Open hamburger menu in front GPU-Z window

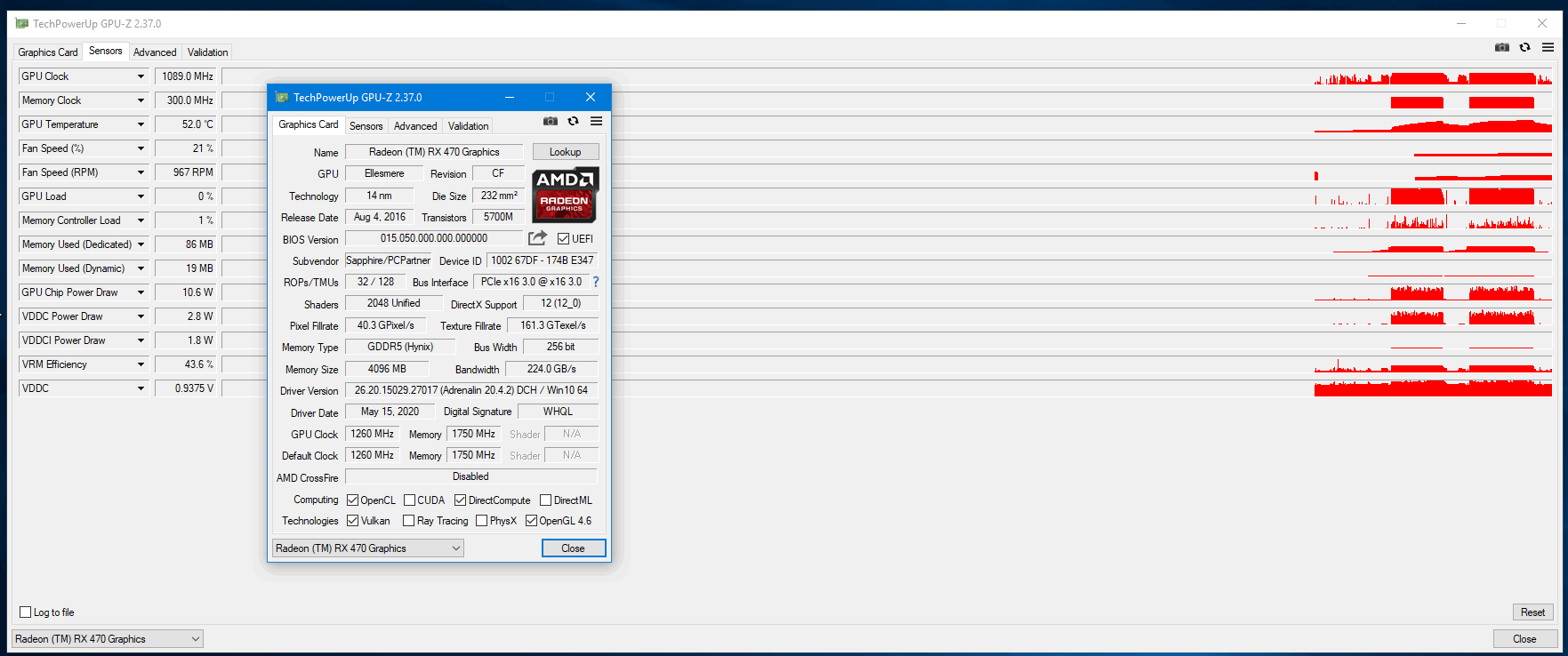click(596, 121)
